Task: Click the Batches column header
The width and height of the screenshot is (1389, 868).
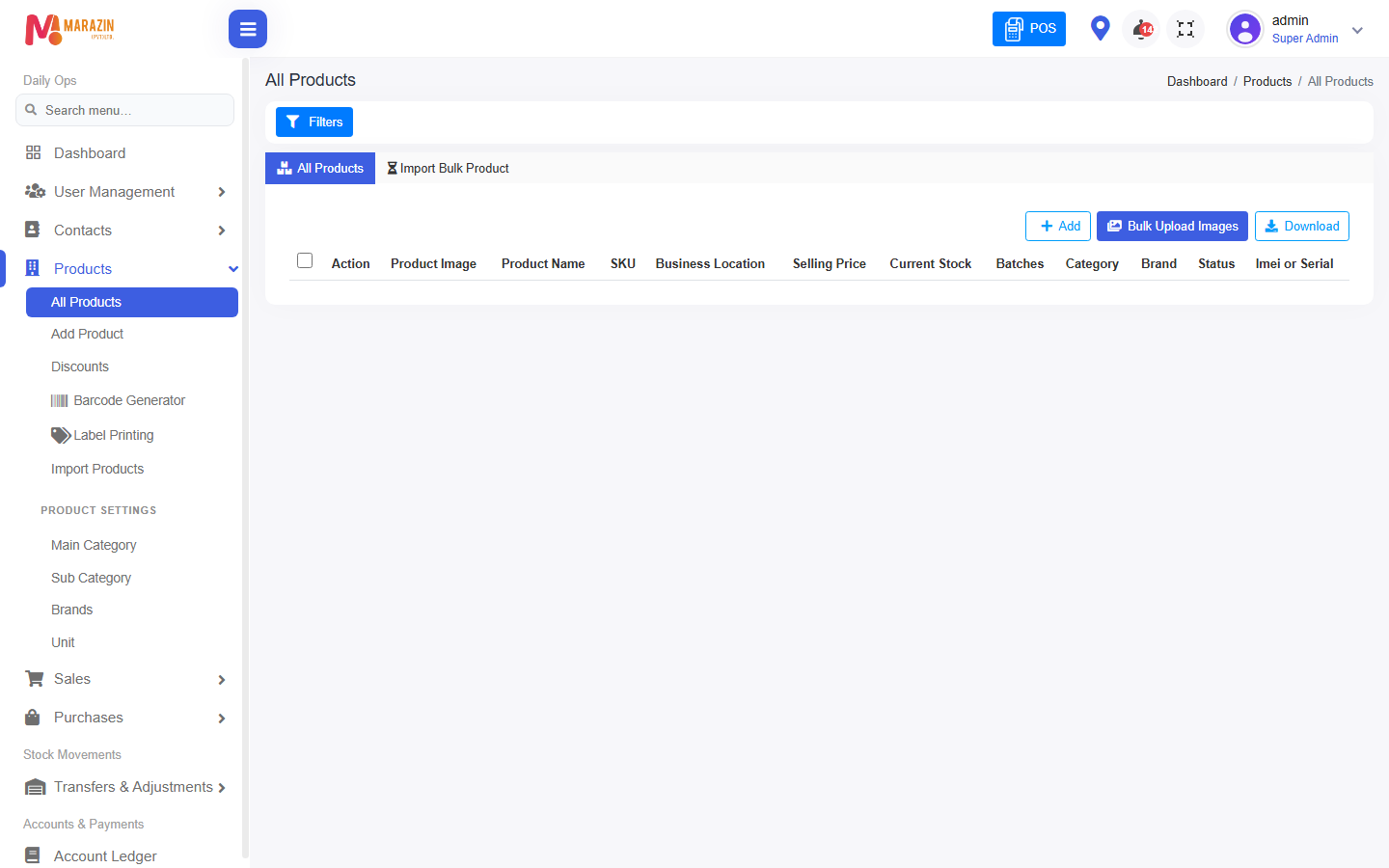Action: (x=1020, y=263)
